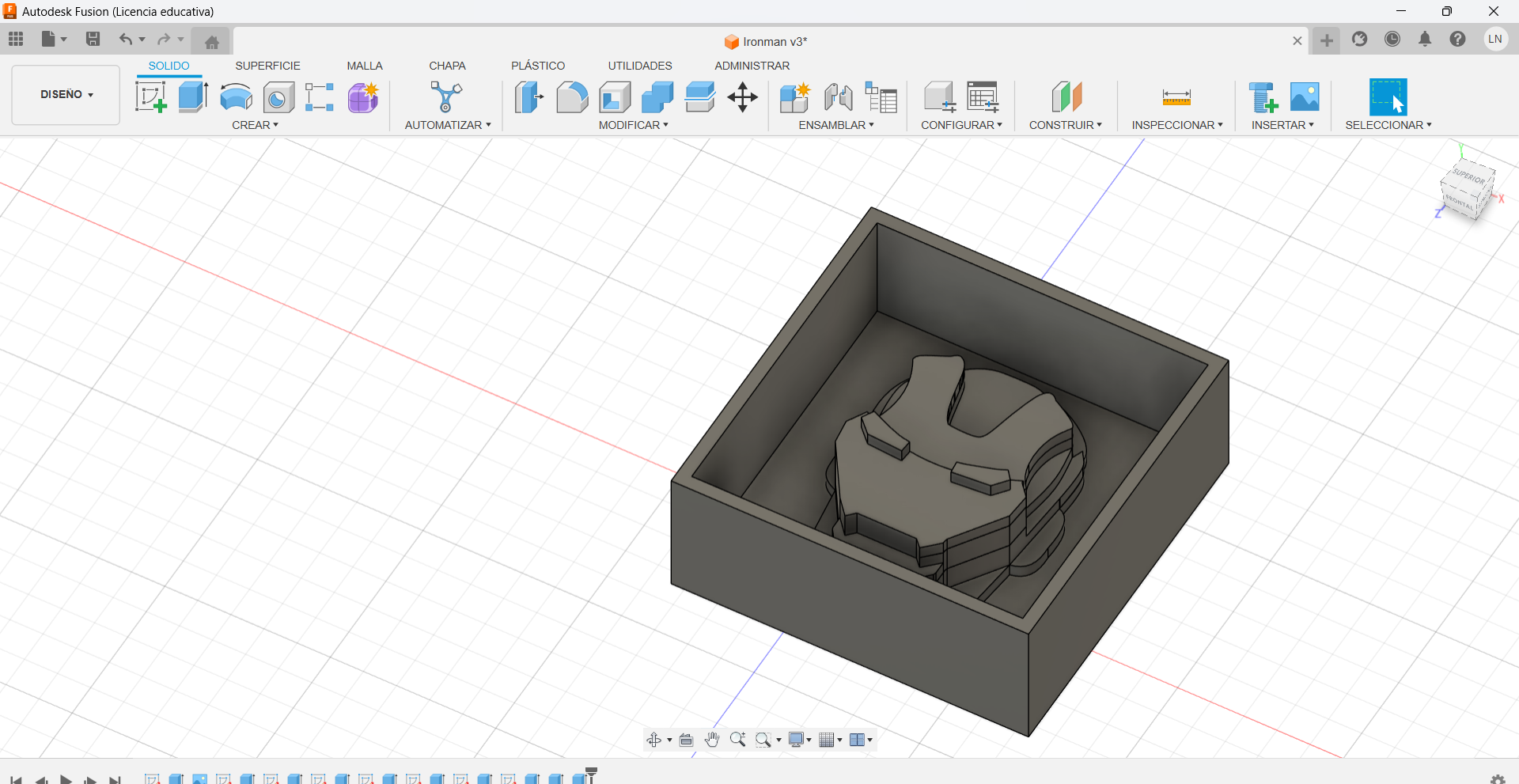Select the Midplane Construir icon

1066,97
